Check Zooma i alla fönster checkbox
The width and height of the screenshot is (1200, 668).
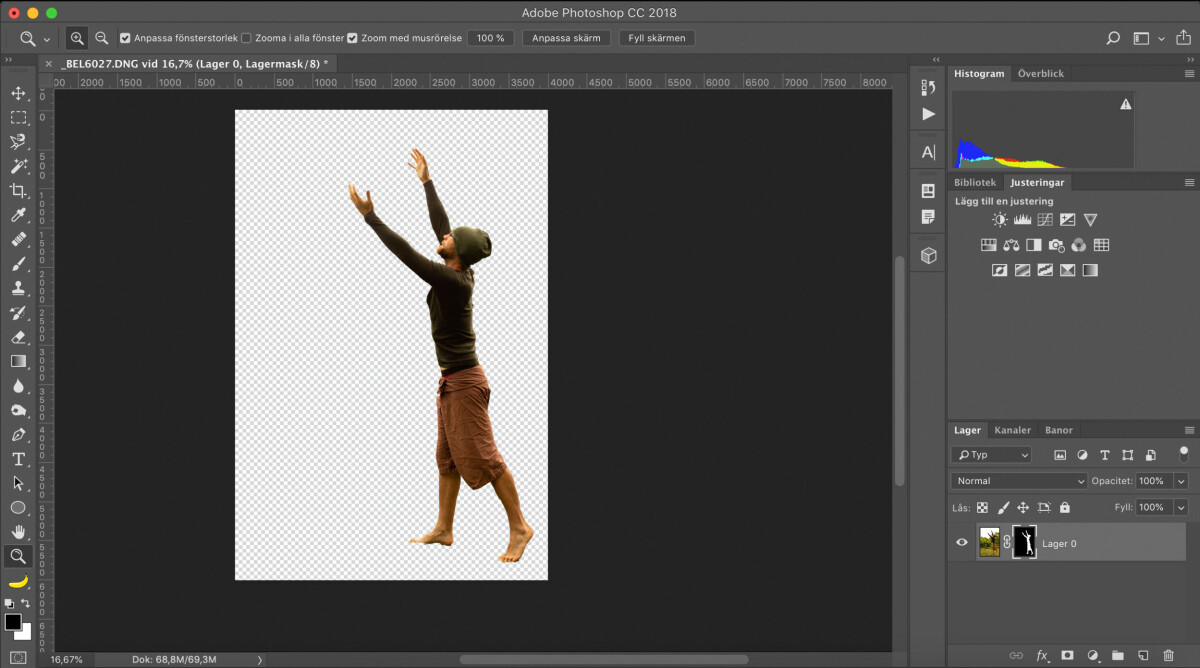246,38
